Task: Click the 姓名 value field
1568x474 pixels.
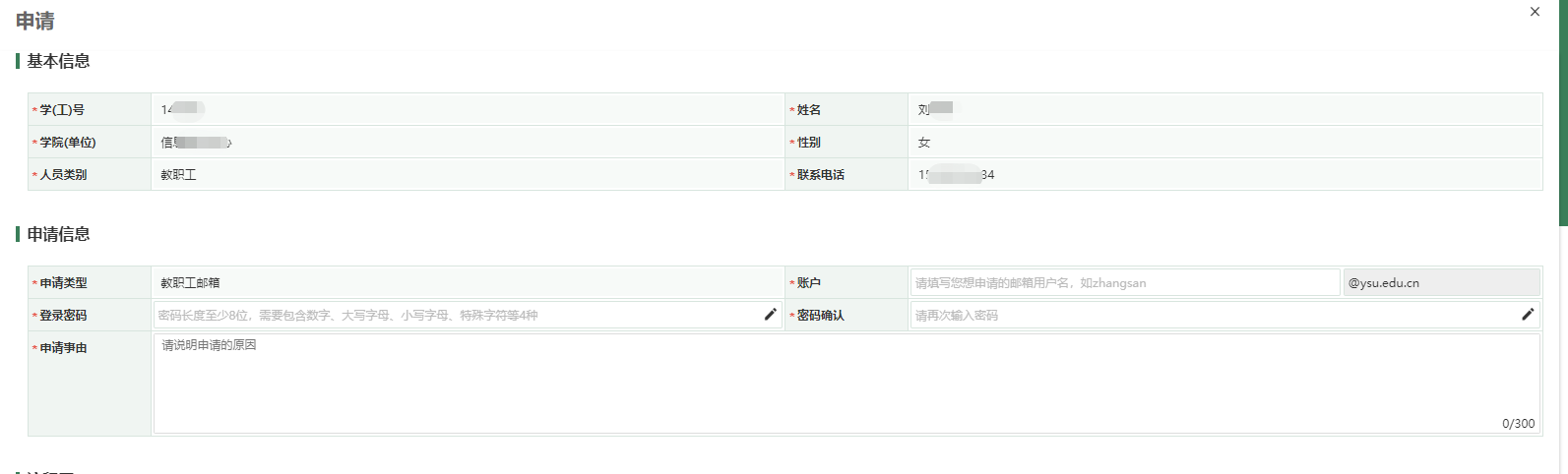Action: [1224, 109]
